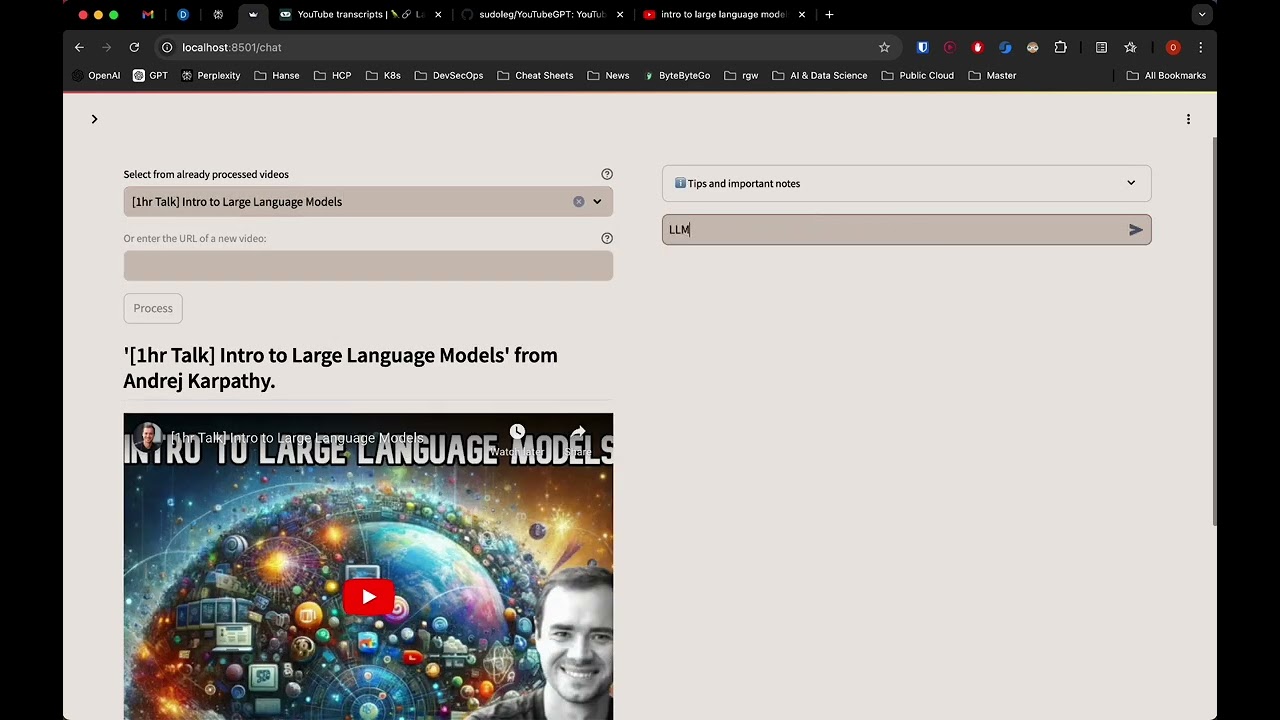Expand the Streamlit sidebar with the chevron

pyautogui.click(x=94, y=119)
